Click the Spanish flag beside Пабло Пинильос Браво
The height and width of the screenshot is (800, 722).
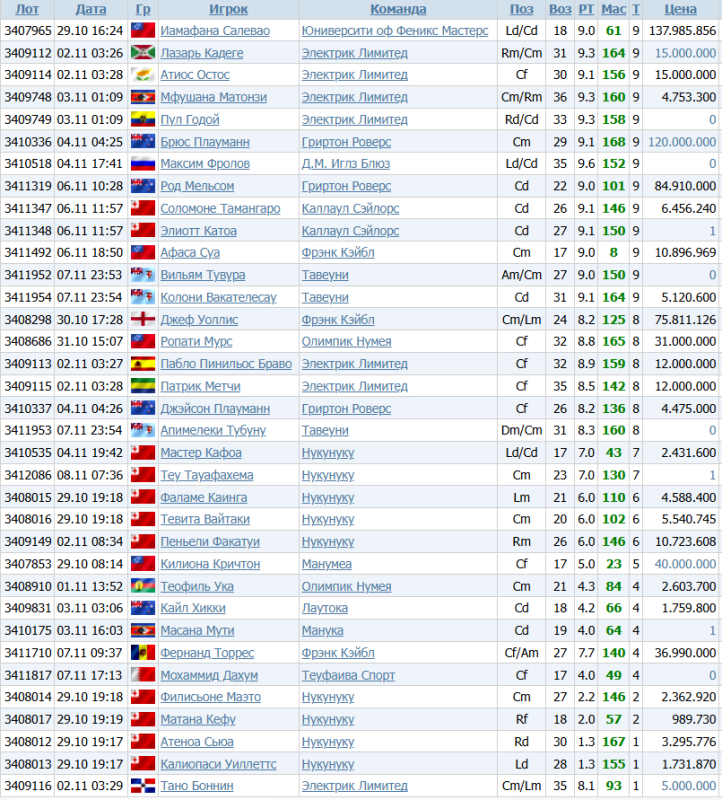pyautogui.click(x=142, y=364)
